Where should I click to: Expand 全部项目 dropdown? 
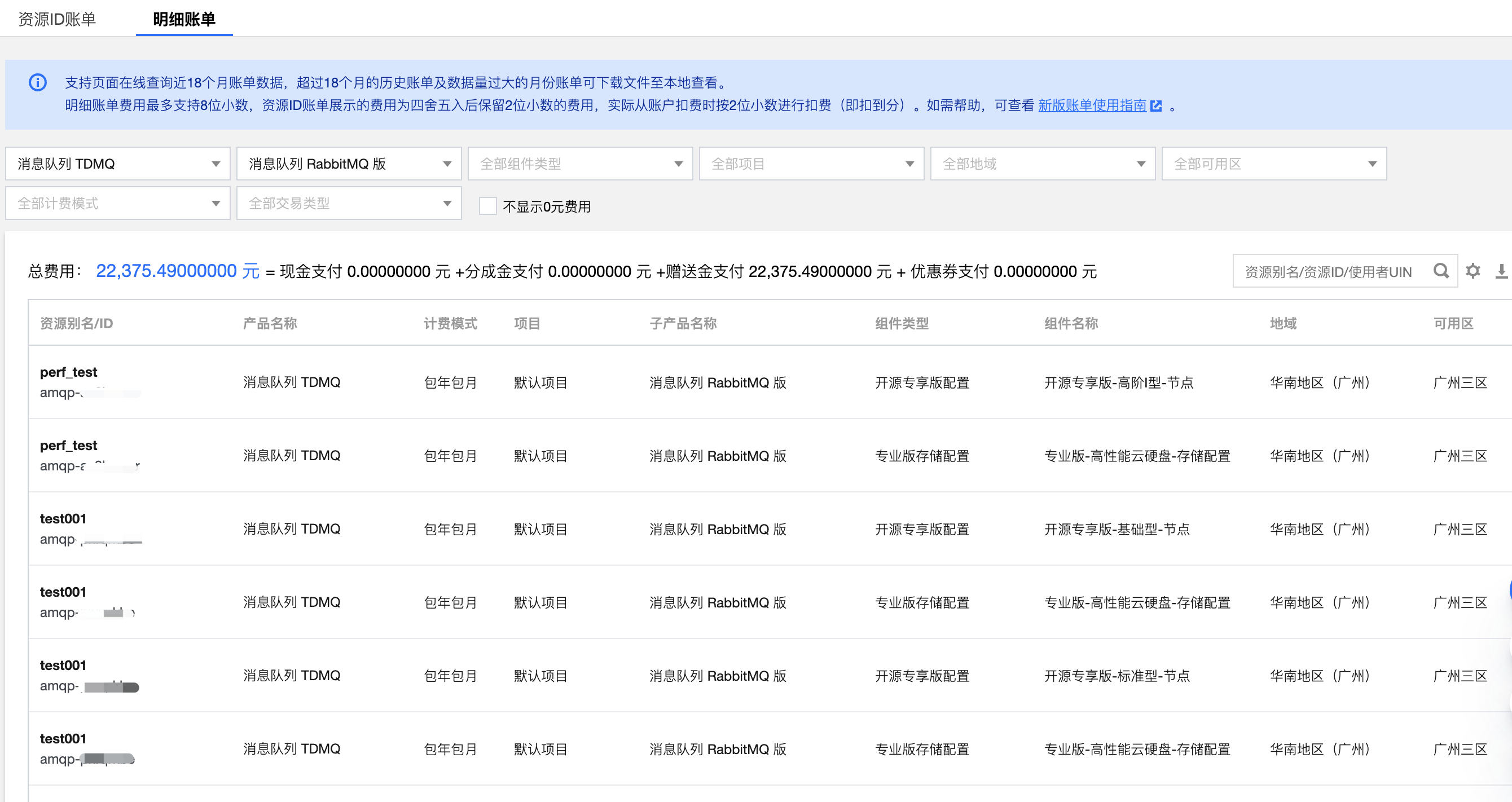tap(811, 164)
